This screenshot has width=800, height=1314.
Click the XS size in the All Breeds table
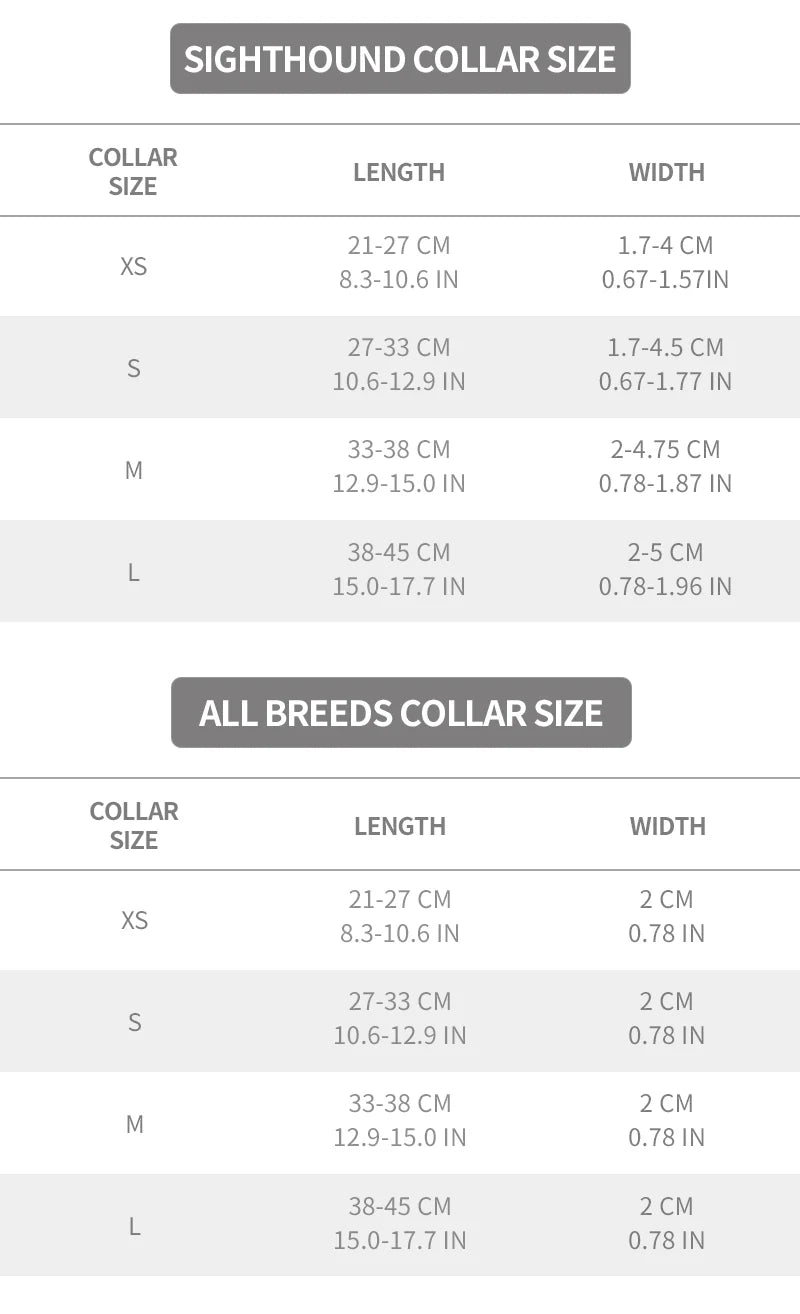[x=134, y=920]
